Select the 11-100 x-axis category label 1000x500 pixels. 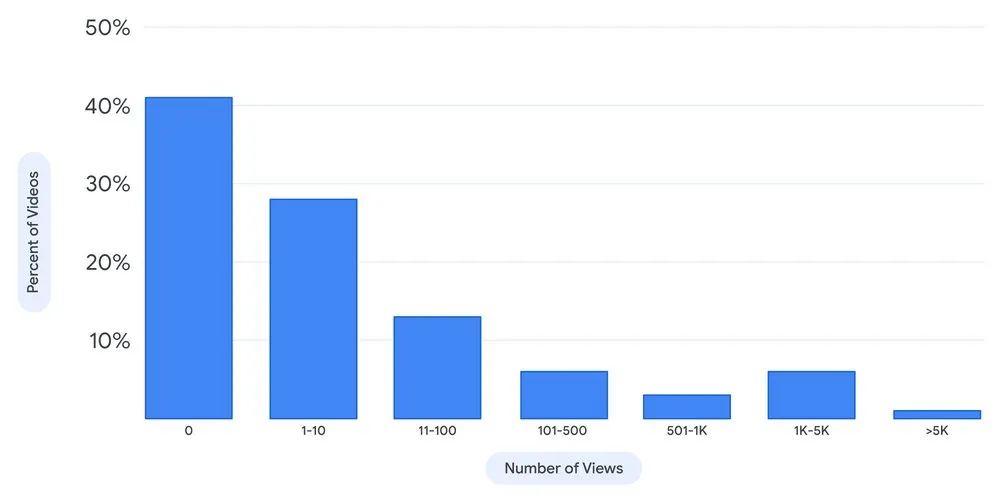437,432
